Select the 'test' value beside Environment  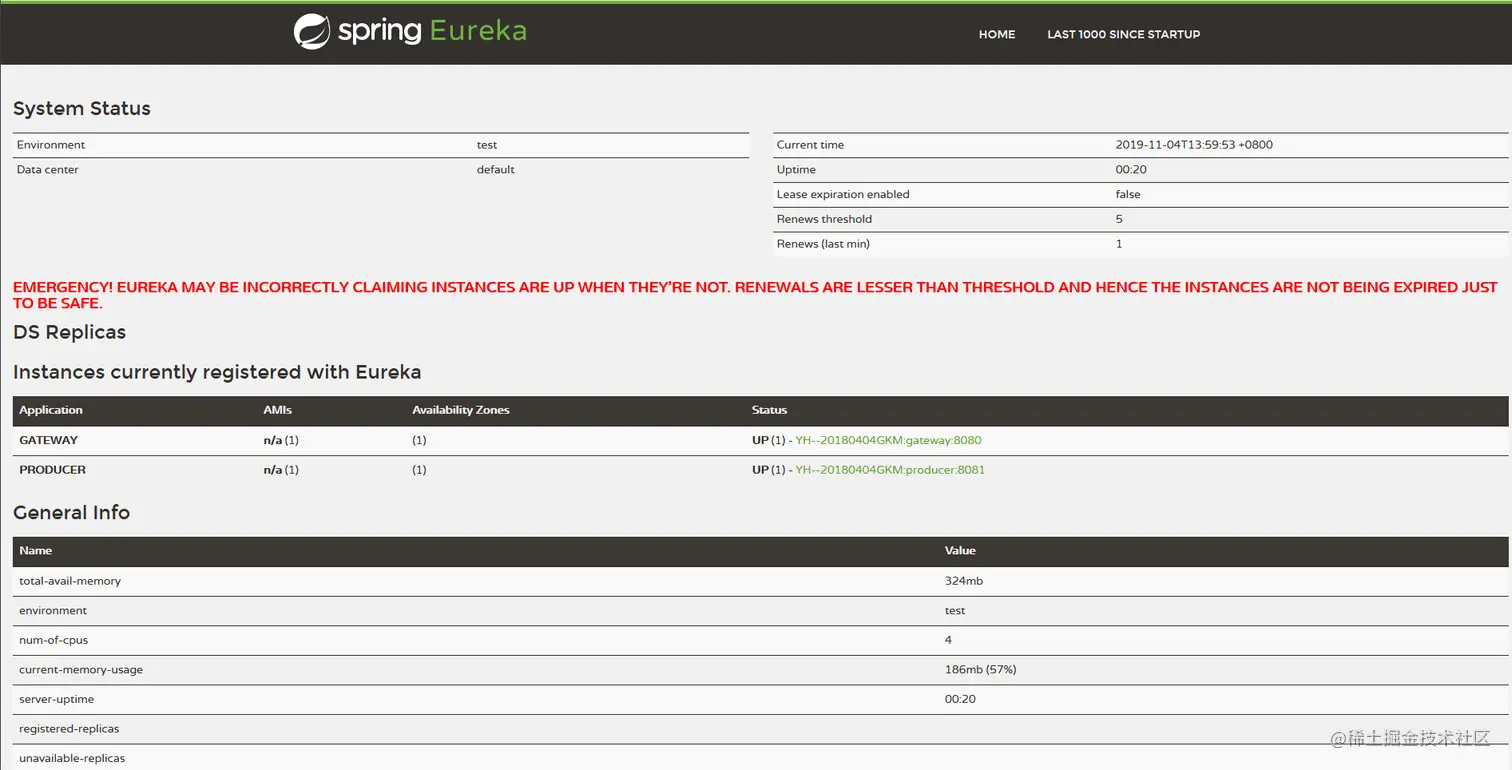(487, 145)
